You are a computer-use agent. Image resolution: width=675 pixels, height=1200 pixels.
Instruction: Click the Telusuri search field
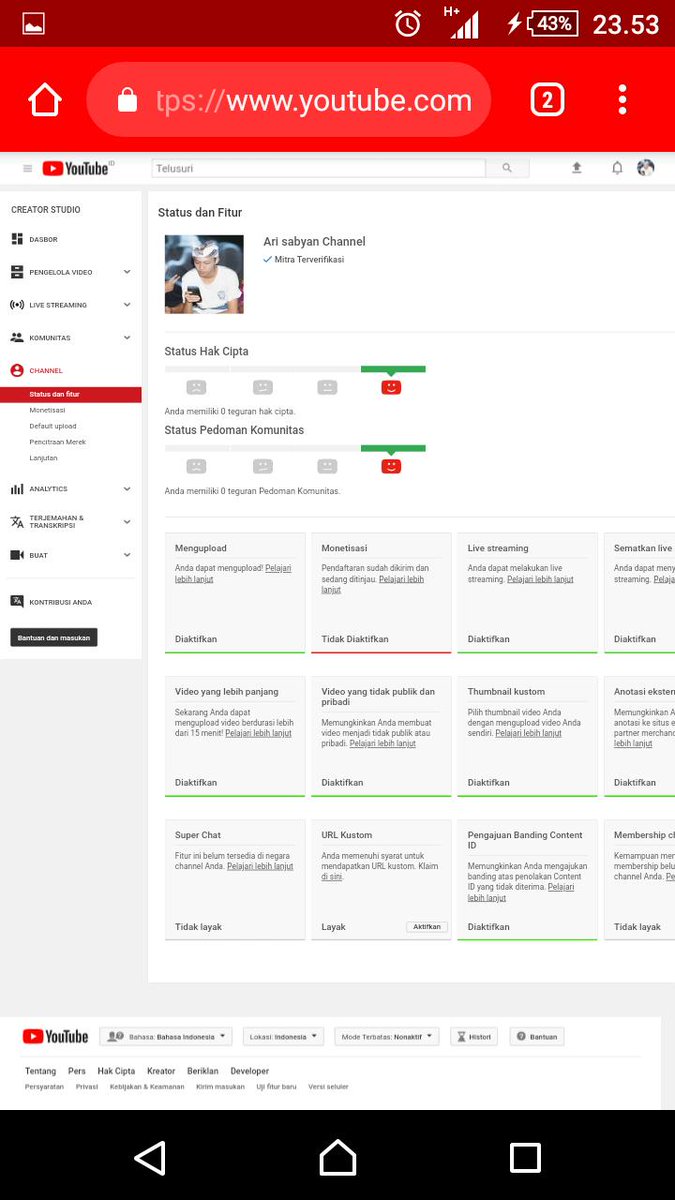coord(318,168)
